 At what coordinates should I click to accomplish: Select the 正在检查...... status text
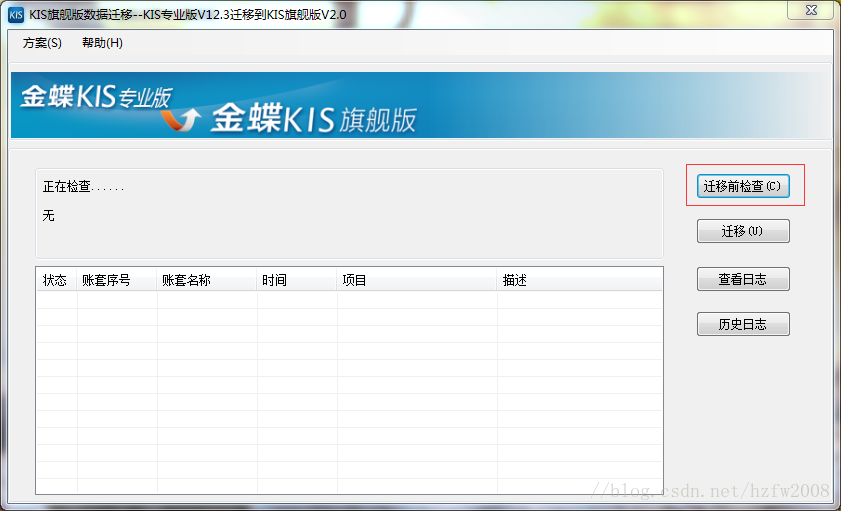point(83,187)
